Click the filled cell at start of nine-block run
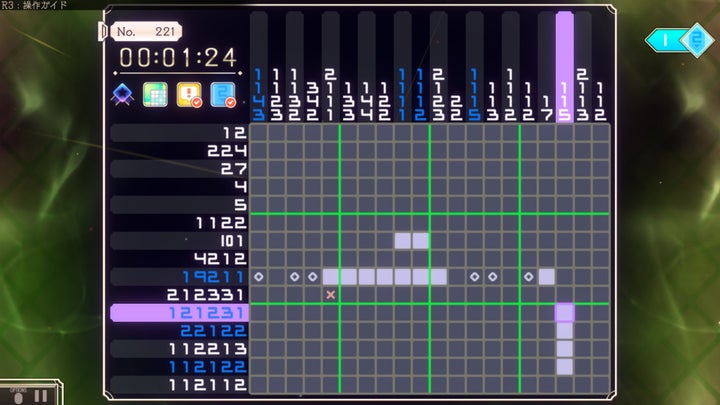720x405 pixels. pos(331,277)
